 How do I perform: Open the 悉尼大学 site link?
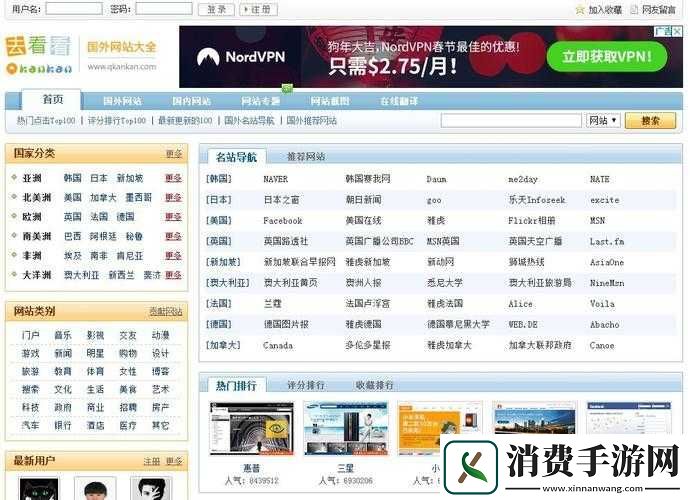445,283
